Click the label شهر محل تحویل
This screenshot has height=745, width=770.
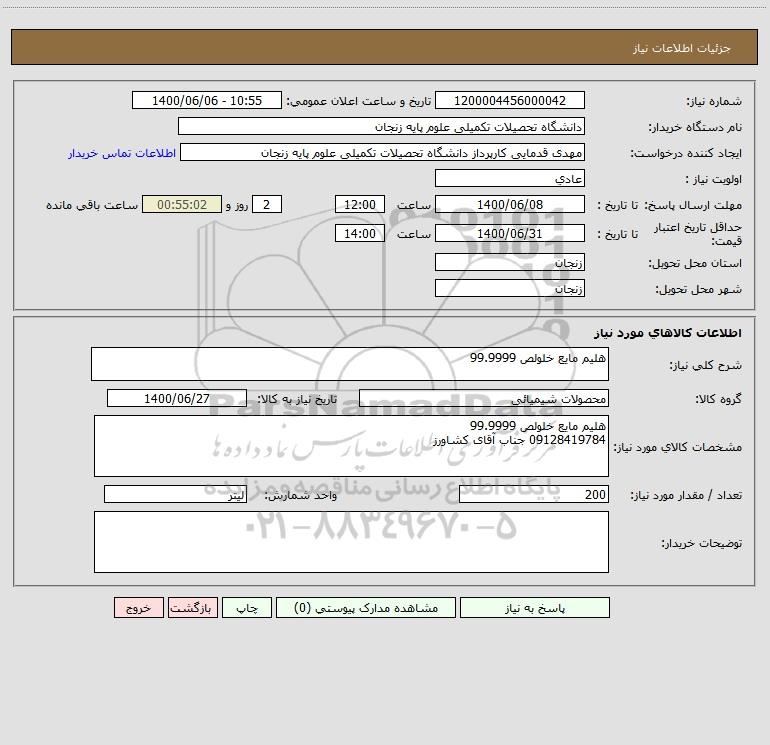(x=699, y=289)
